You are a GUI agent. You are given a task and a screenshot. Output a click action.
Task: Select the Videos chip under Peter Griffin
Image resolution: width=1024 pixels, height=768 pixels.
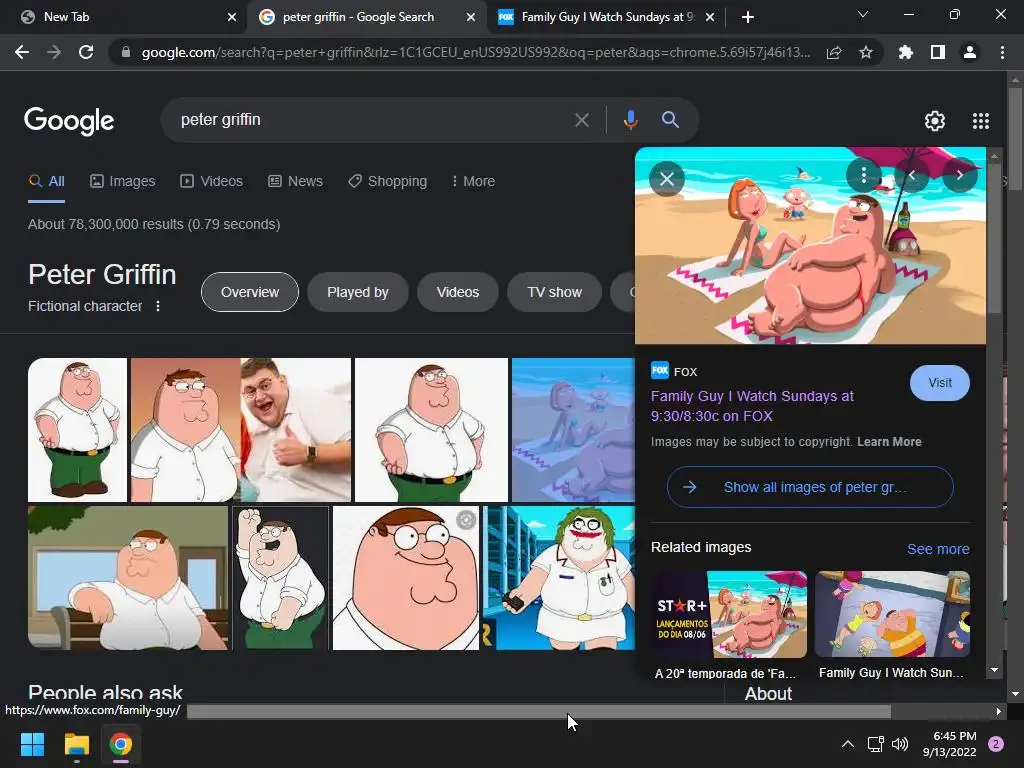coord(458,292)
